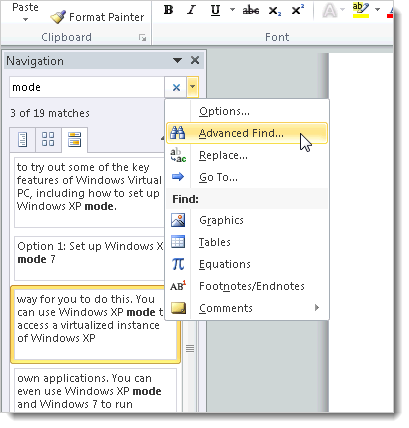
Task: Open the Underline style dropdown arrow
Action: click(x=232, y=10)
